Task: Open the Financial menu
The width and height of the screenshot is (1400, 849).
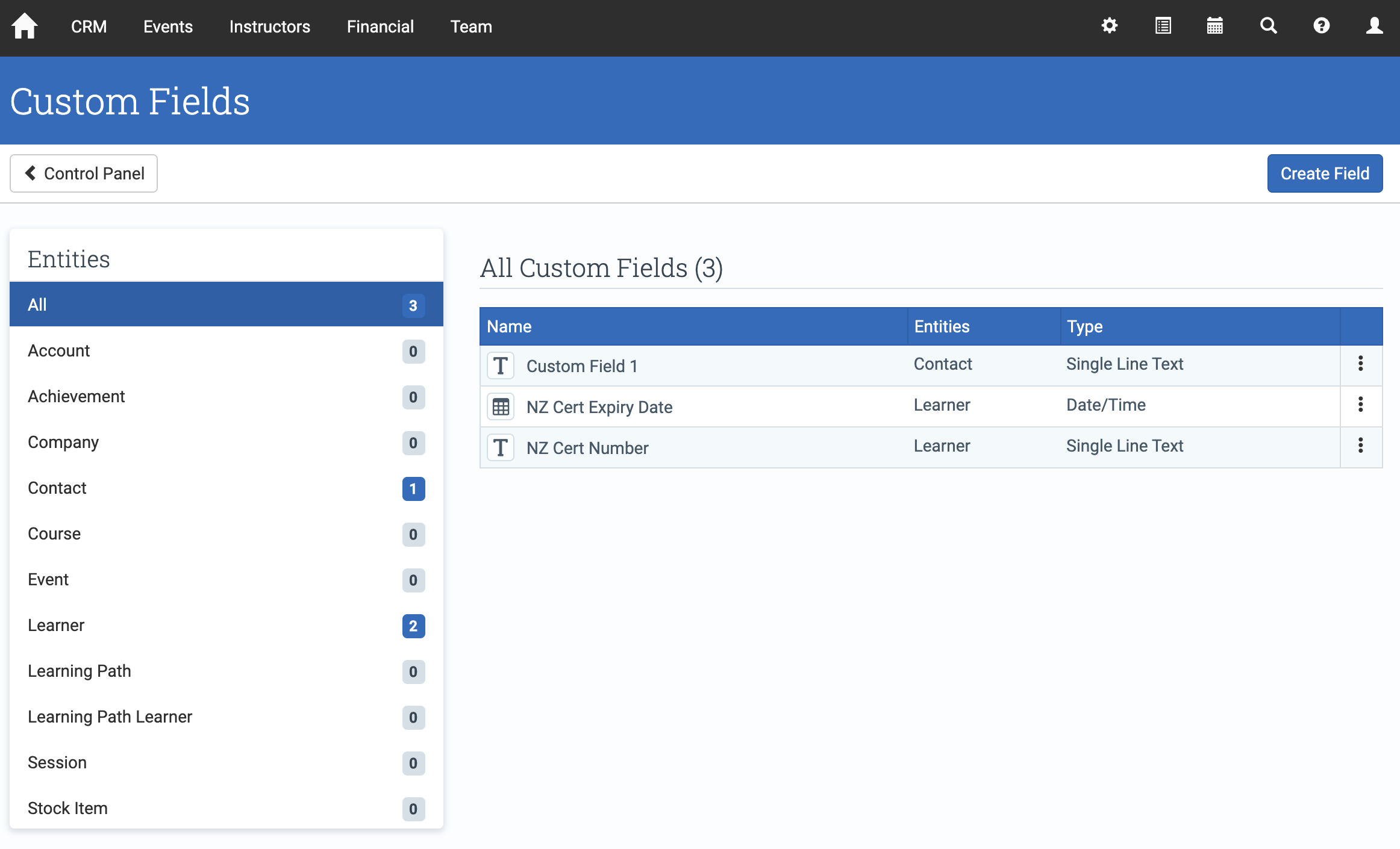Action: [380, 26]
